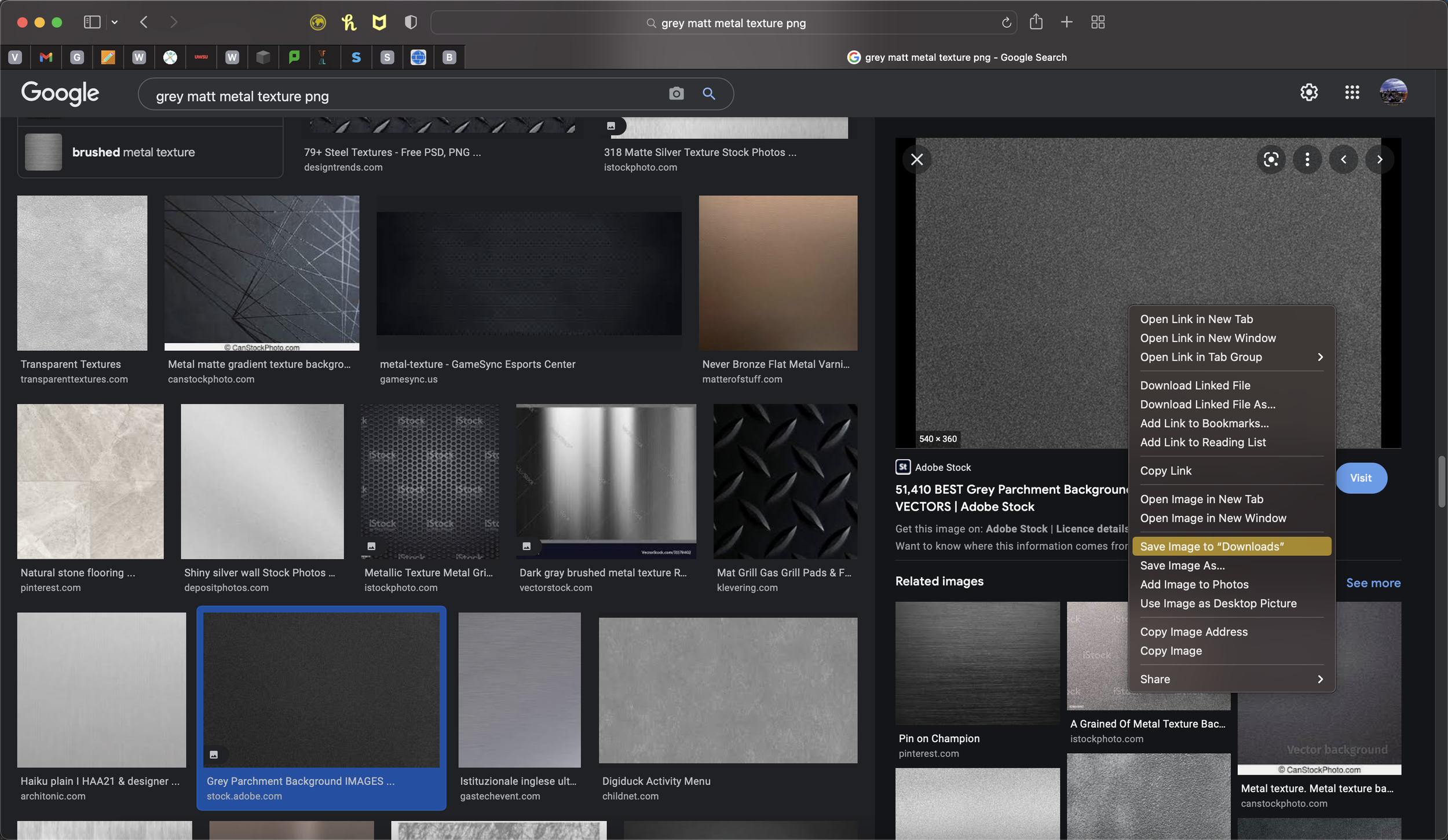Open Digiduck Activity Menu result link

[x=656, y=781]
